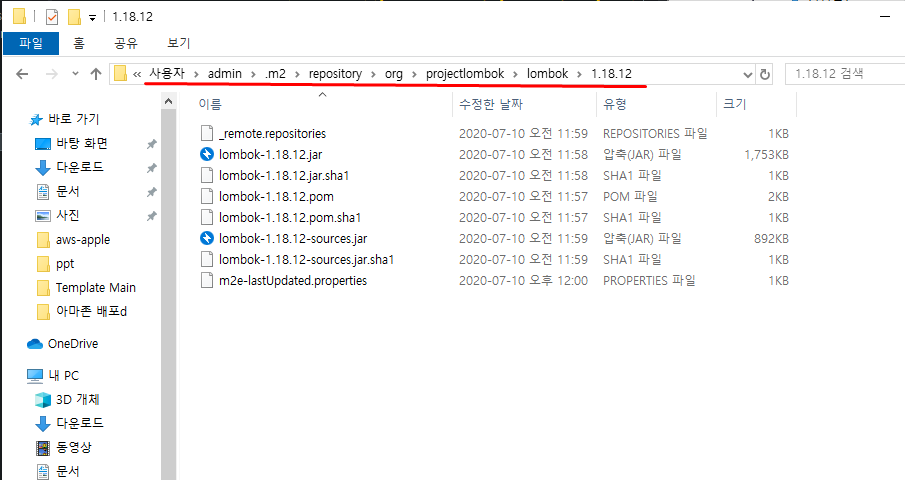
Task: Open the address bar history dropdown
Action: pos(748,74)
